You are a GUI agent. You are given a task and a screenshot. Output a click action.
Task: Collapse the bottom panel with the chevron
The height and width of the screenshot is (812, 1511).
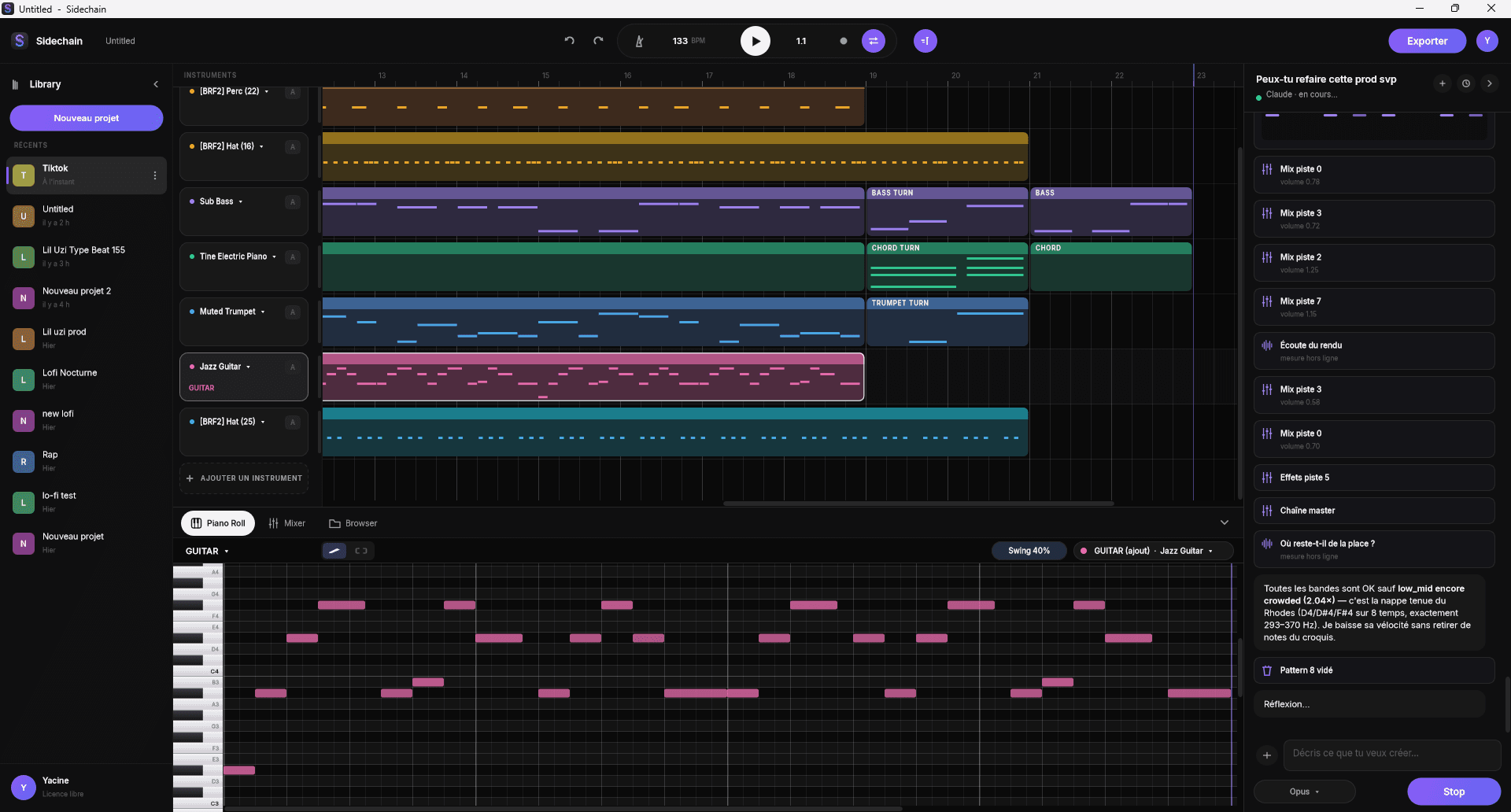1225,522
